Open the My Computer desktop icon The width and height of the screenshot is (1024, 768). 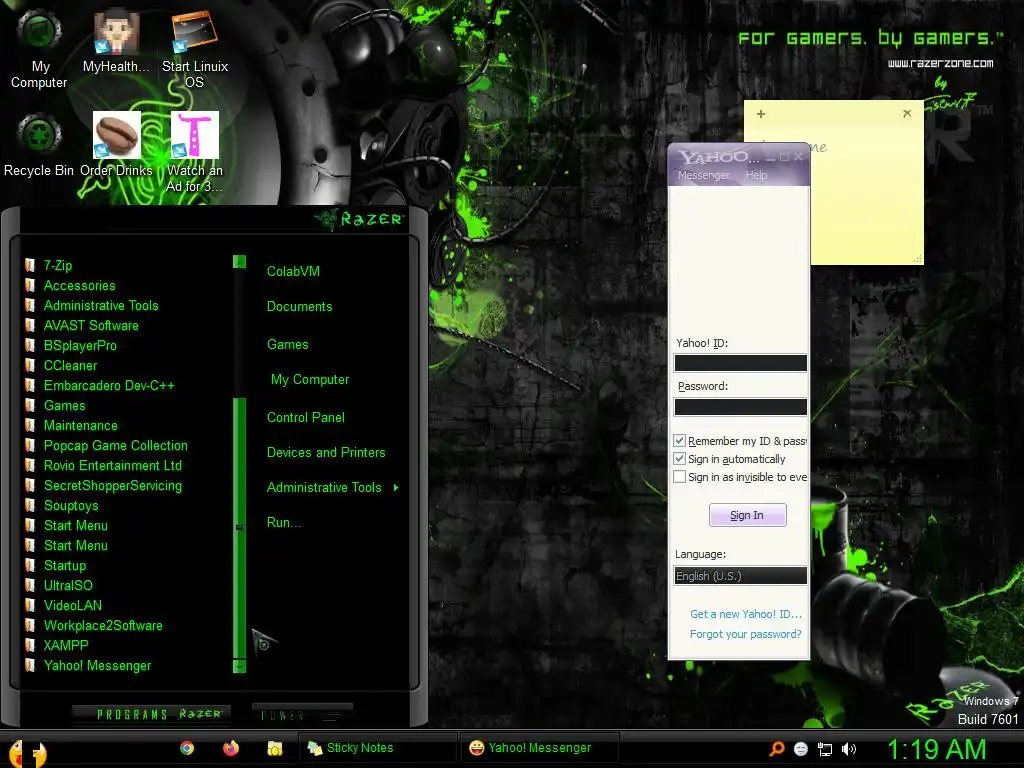tap(39, 49)
